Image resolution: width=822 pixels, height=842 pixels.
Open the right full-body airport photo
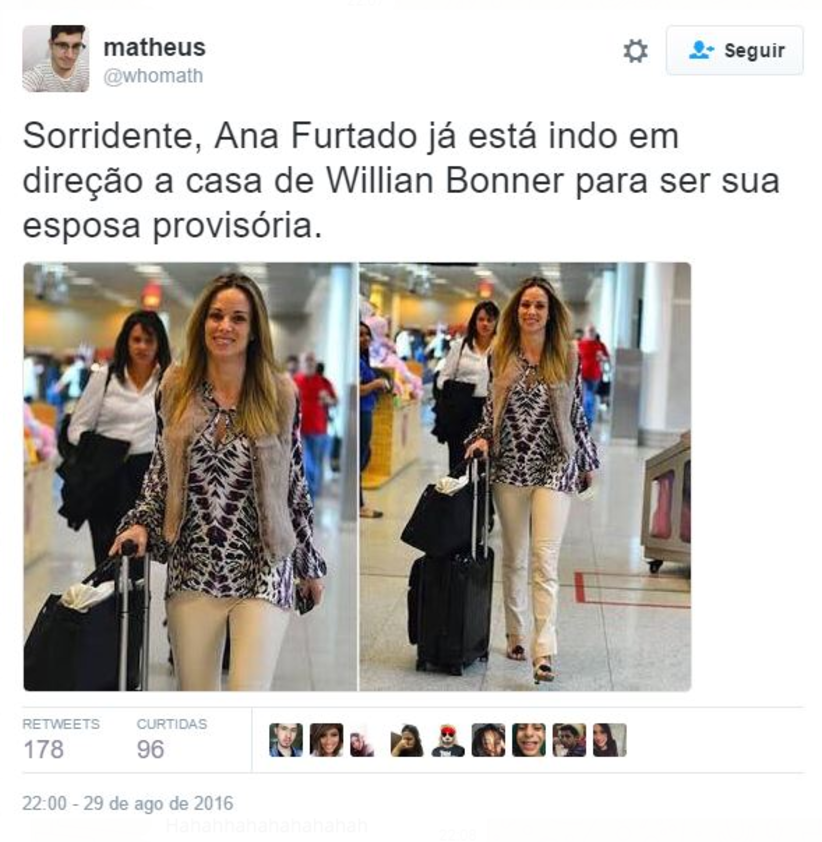pos(525,476)
